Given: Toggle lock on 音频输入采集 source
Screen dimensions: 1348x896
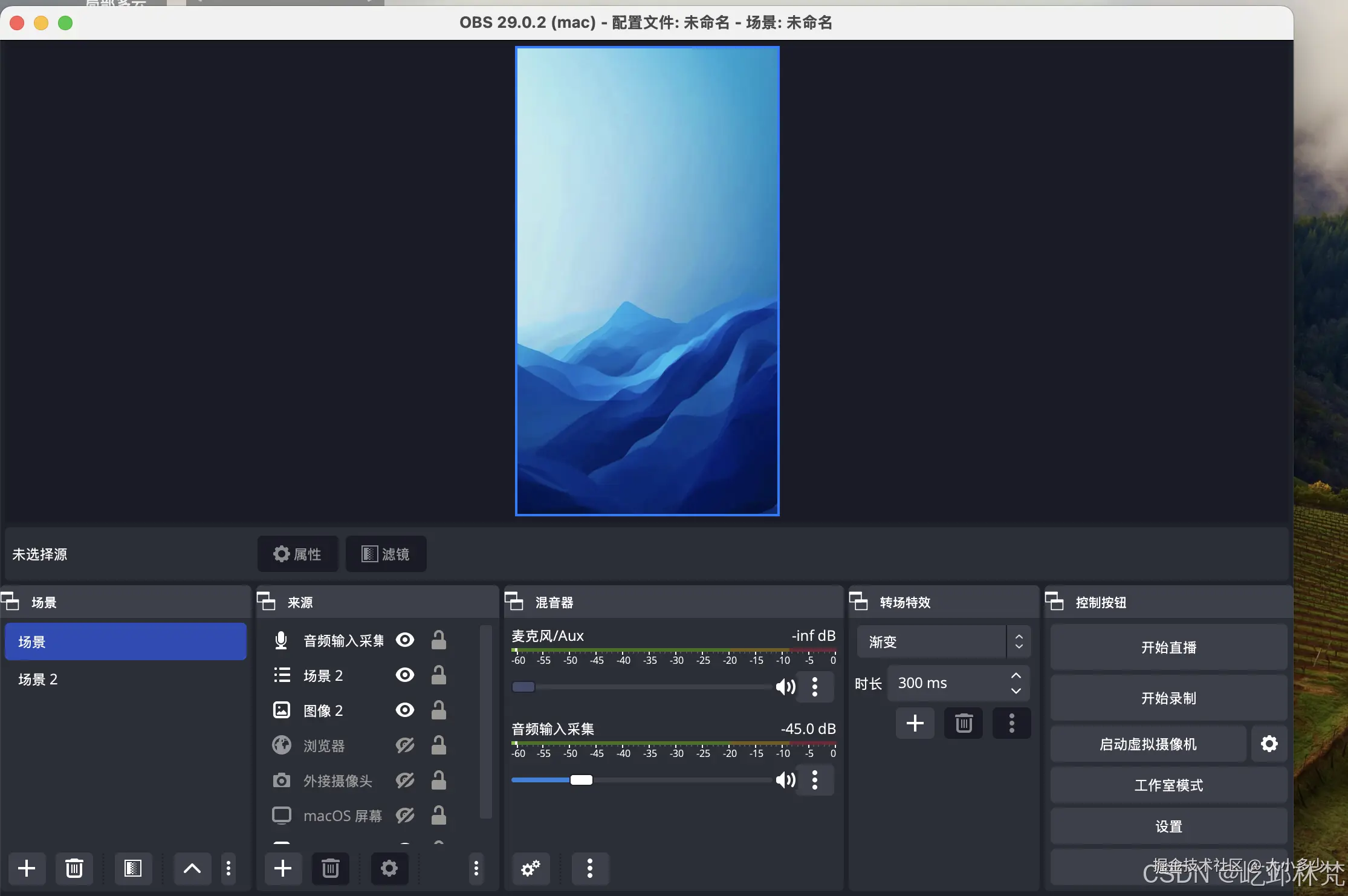Looking at the screenshot, I should click(x=439, y=640).
